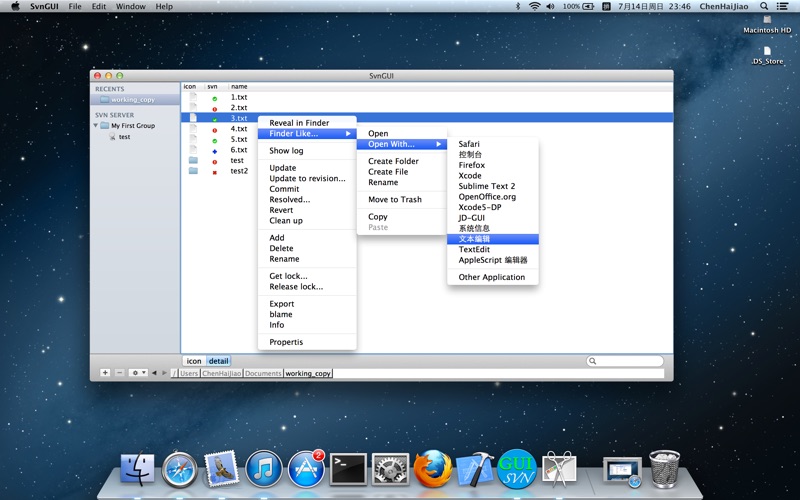
Task: Choose blame menu entry
Action: coord(307,314)
